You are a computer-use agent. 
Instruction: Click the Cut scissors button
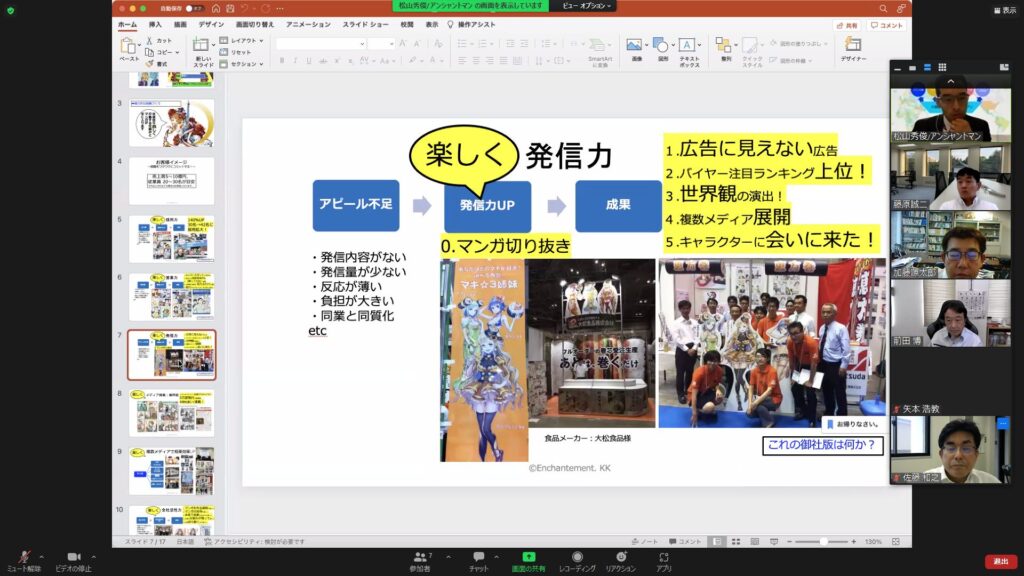click(x=159, y=40)
